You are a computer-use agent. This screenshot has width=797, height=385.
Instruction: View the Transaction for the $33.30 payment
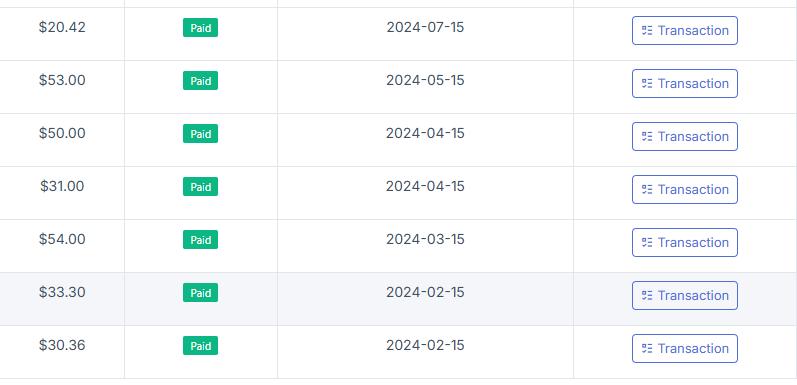[685, 295]
